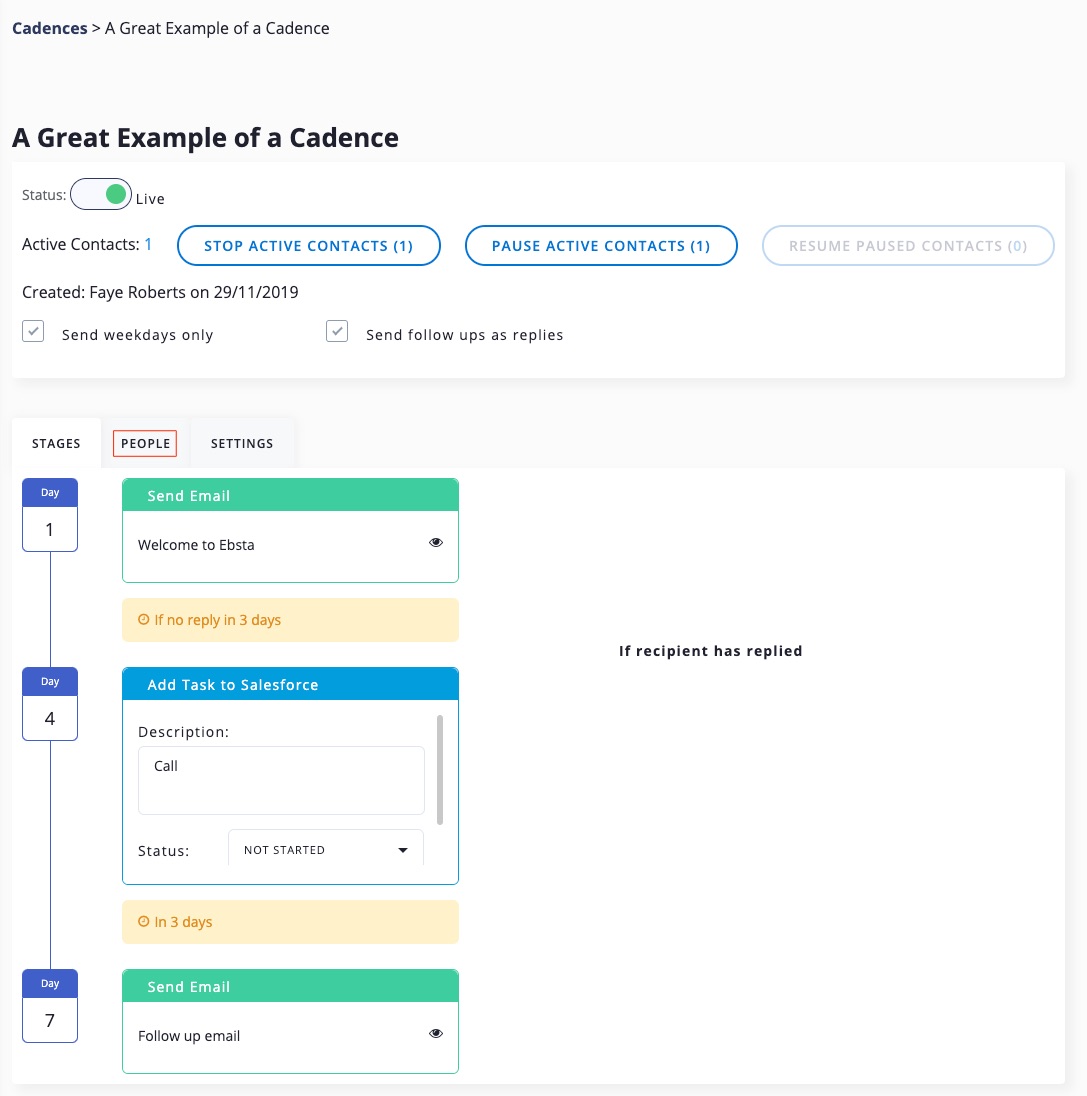Click the 'If no reply in 3 days' delay bar
Viewport: 1087px width, 1096px height.
pos(290,620)
